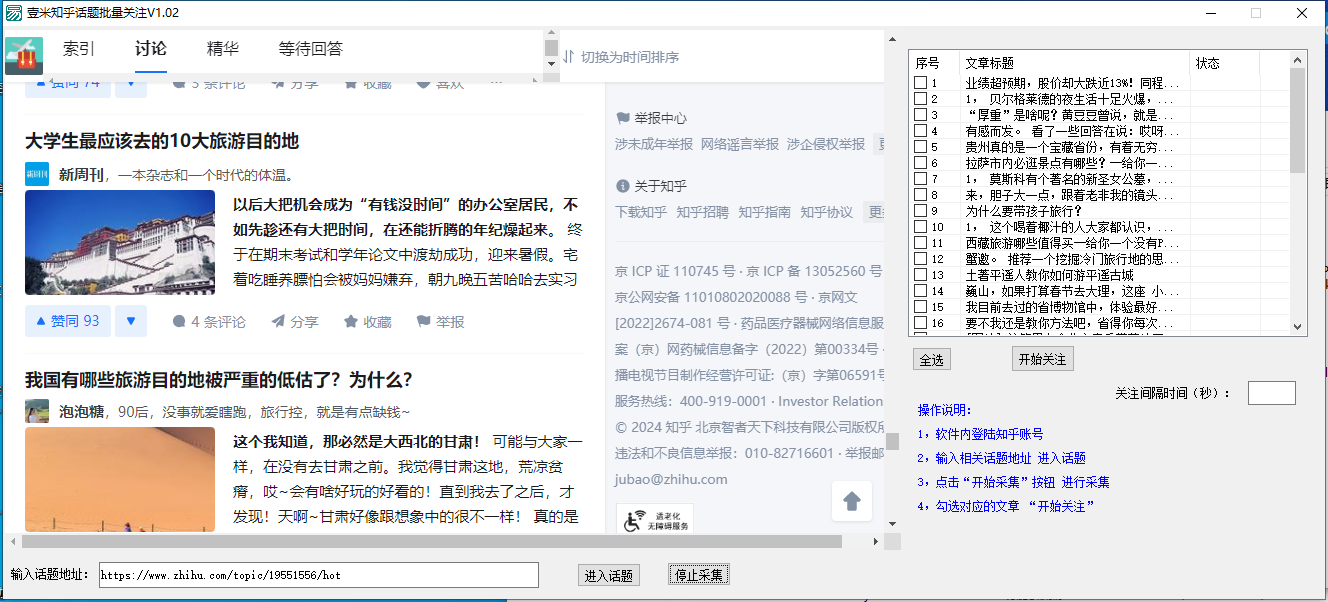Click the article list vertical scrollbar thumb
The image size is (1328, 602).
click(x=1298, y=121)
